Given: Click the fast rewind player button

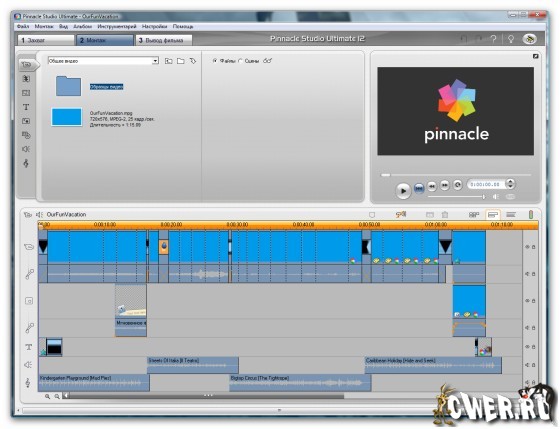Looking at the screenshot, I should pyautogui.click(x=432, y=186).
